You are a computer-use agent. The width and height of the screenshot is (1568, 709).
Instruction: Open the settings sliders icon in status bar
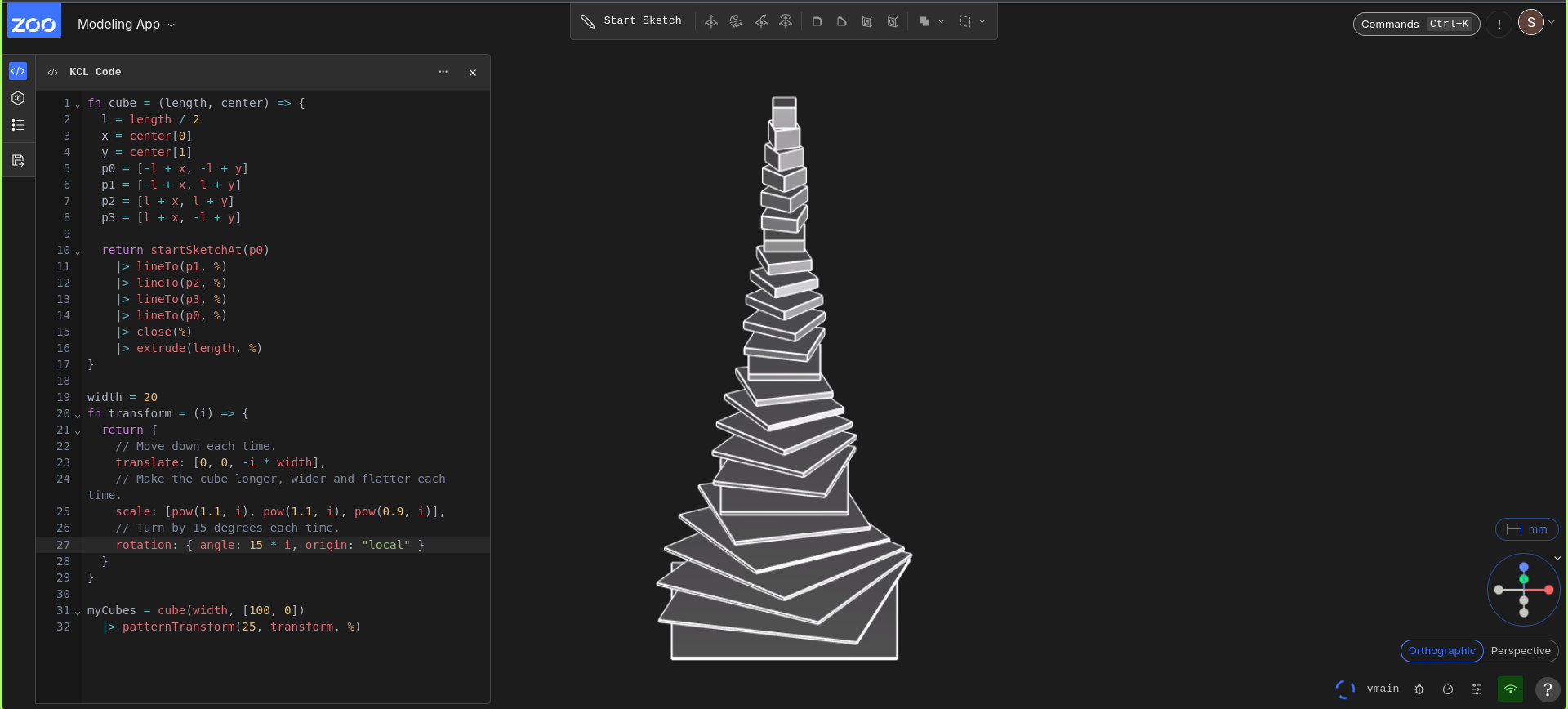[1477, 689]
